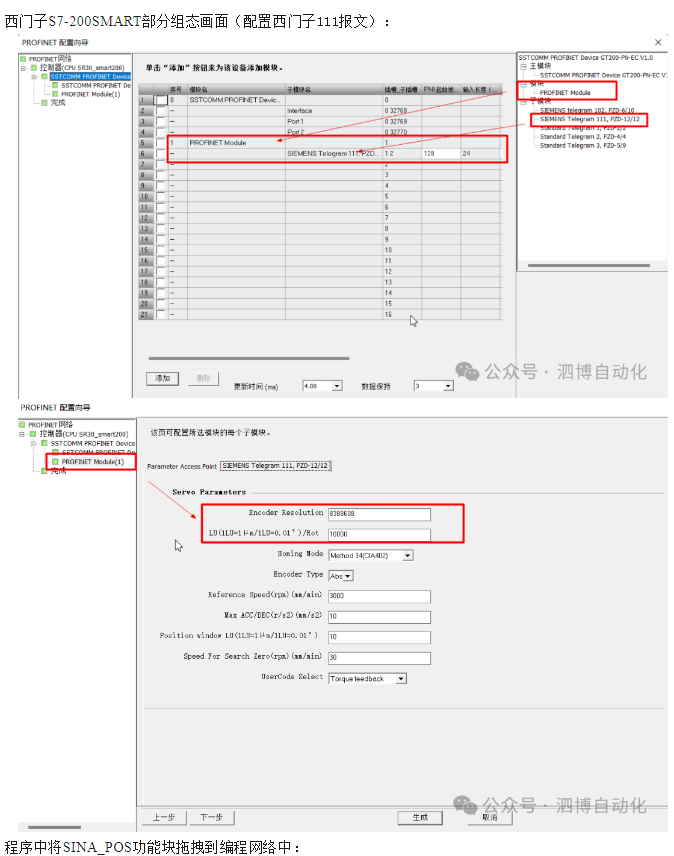Tick checkbox in table row 2 (Interface)
Screen dimensions: 674x856
pyautogui.click(x=160, y=111)
